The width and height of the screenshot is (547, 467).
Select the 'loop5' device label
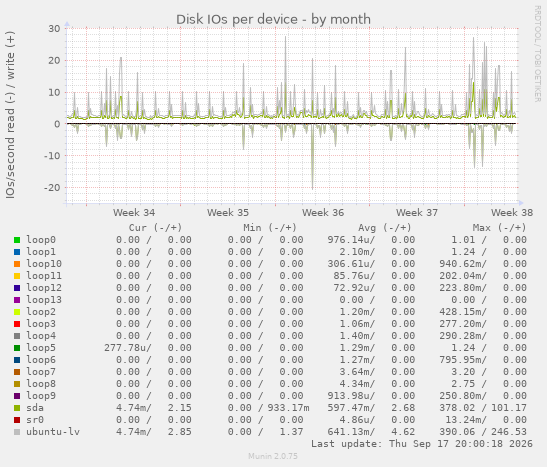41,347
